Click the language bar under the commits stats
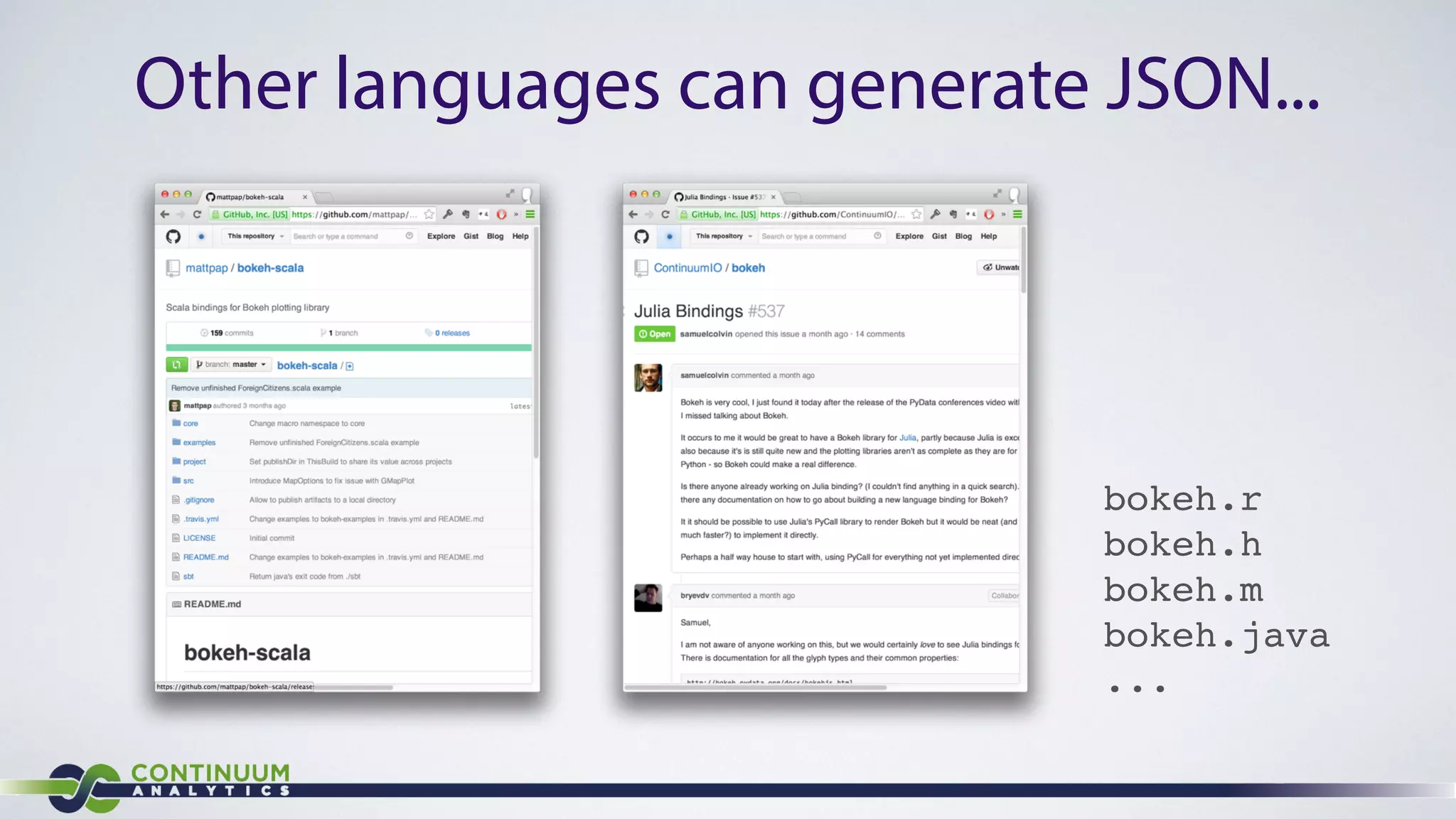 point(348,348)
